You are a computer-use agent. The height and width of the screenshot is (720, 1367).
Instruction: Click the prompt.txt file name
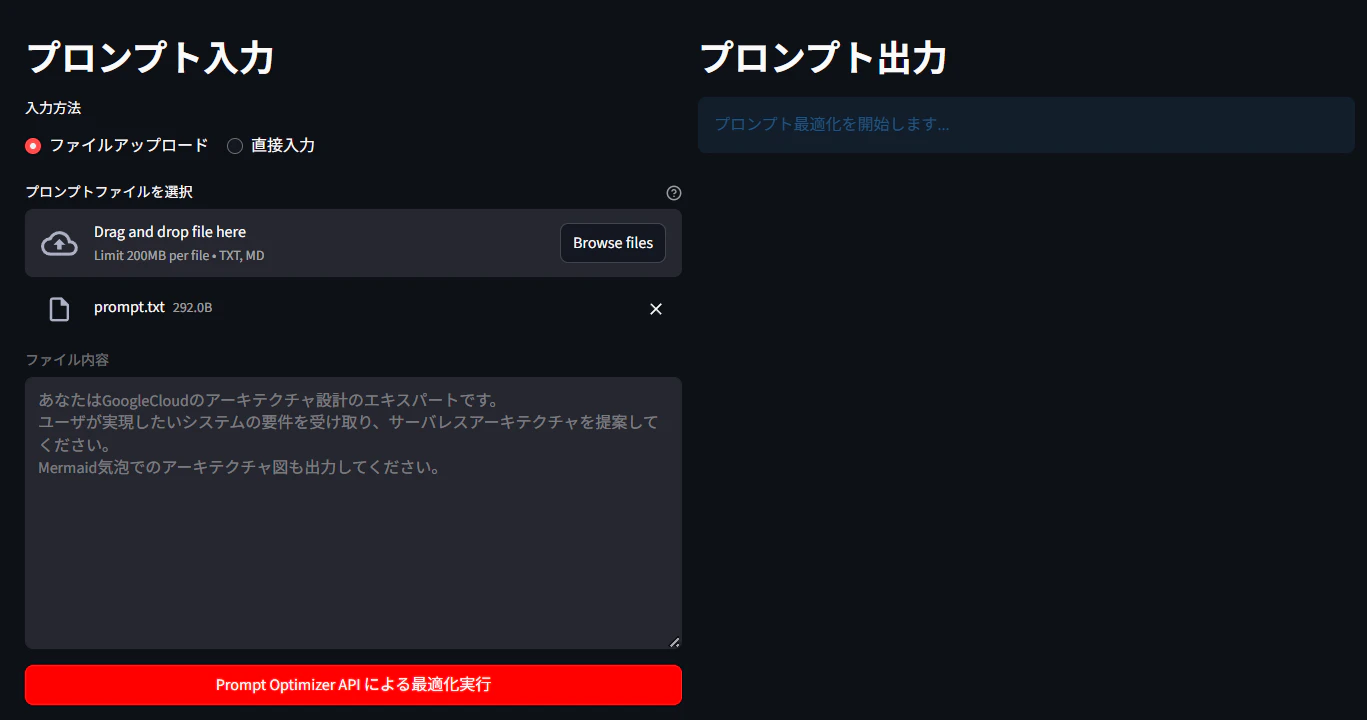click(x=129, y=307)
